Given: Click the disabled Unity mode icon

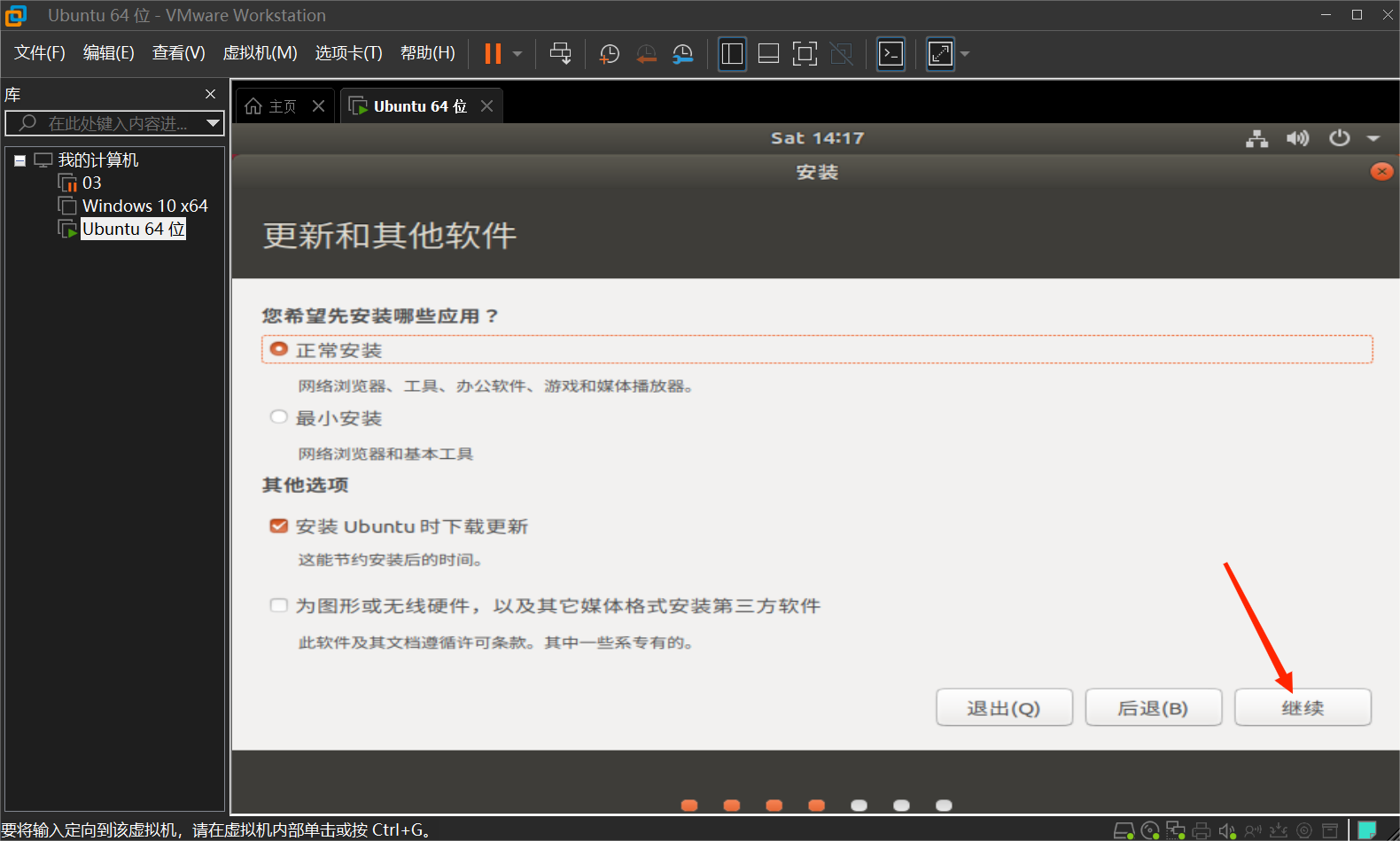Looking at the screenshot, I should click(x=842, y=54).
